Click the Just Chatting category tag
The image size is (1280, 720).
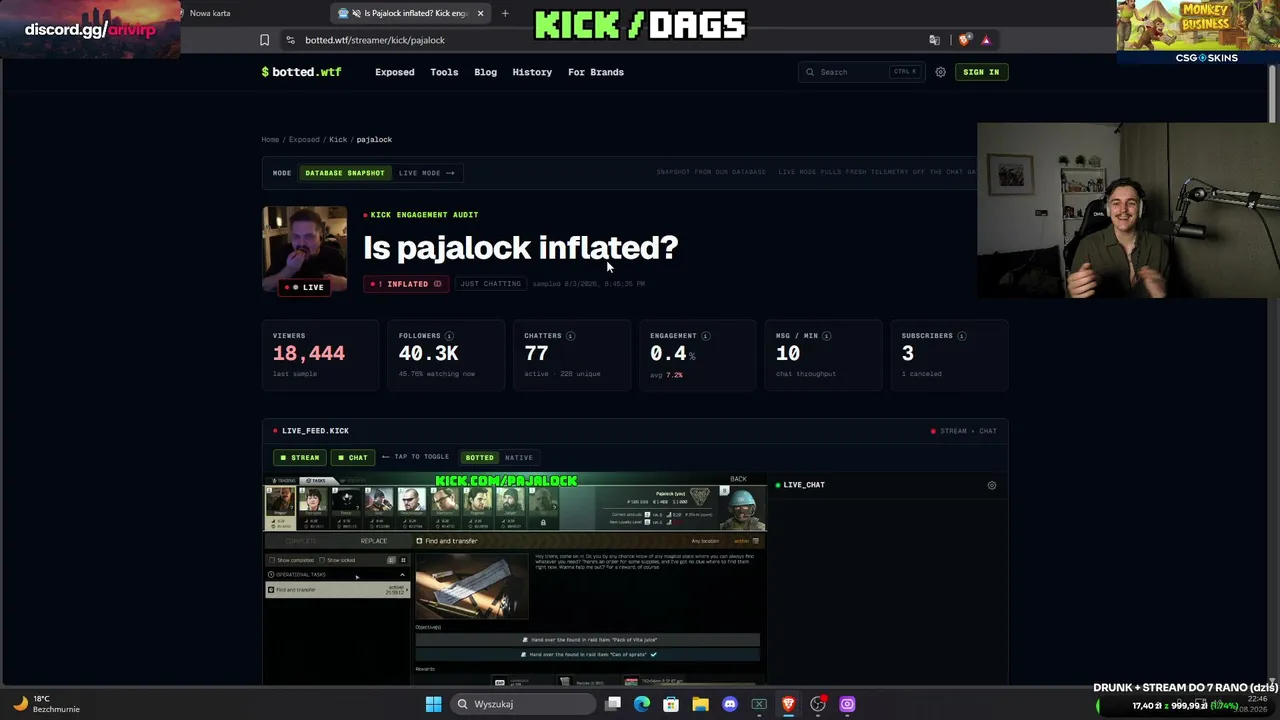[x=490, y=284]
